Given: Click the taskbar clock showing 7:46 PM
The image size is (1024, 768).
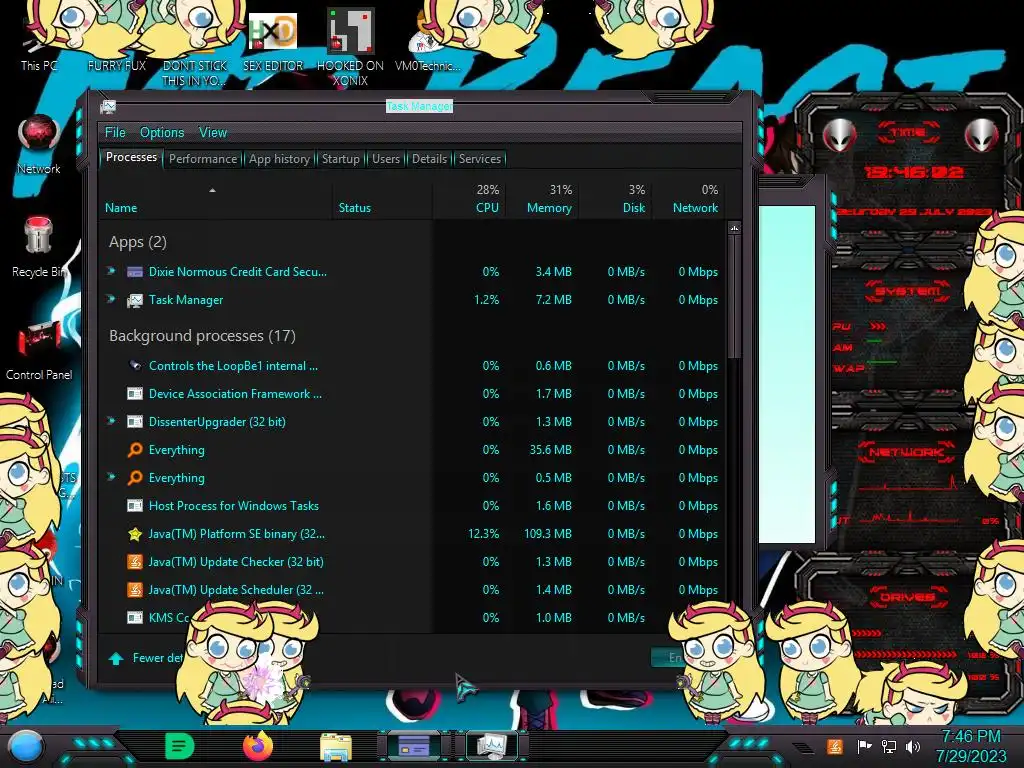Looking at the screenshot, I should [x=971, y=746].
